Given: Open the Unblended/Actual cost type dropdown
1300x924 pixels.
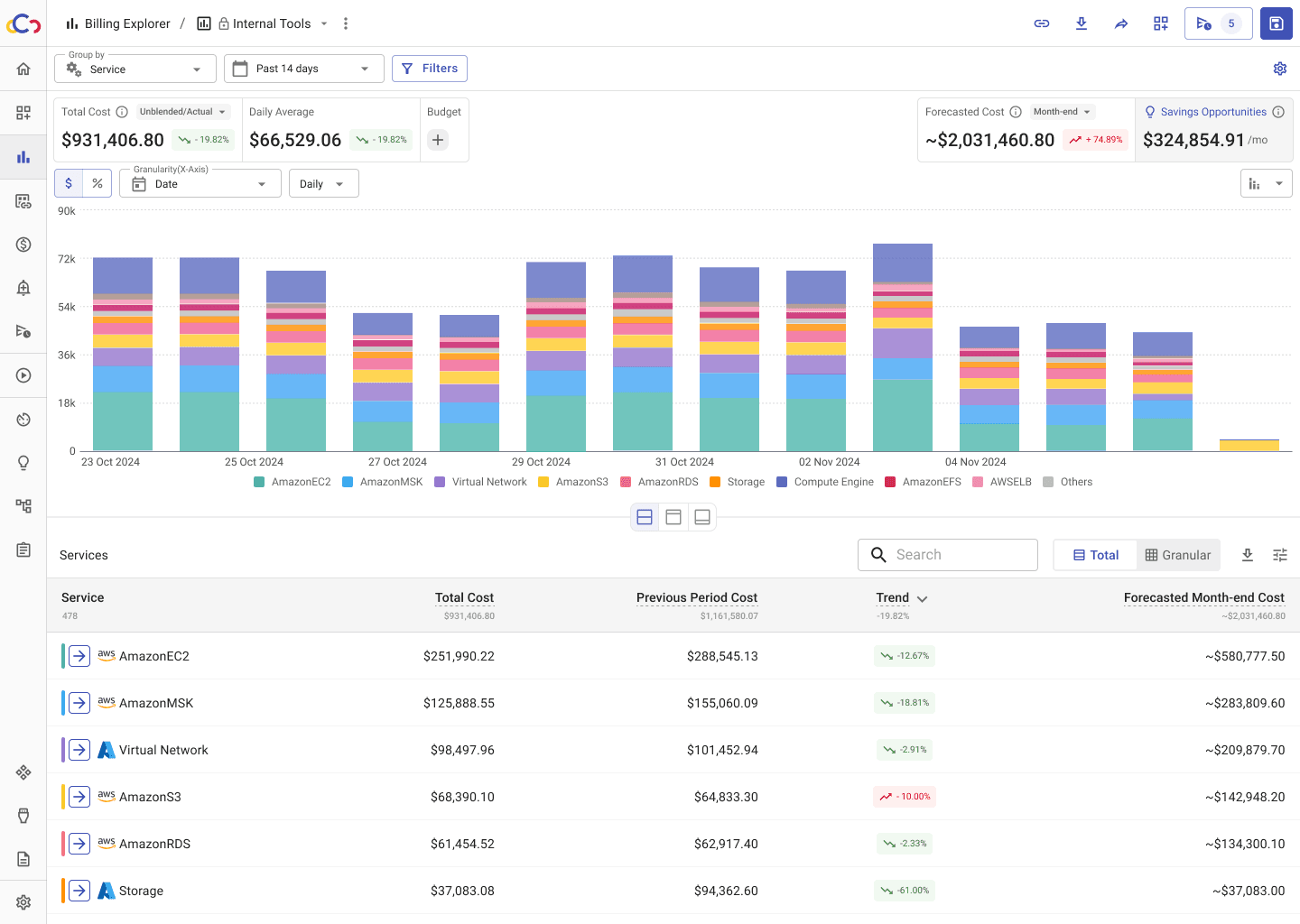Looking at the screenshot, I should click(x=184, y=112).
